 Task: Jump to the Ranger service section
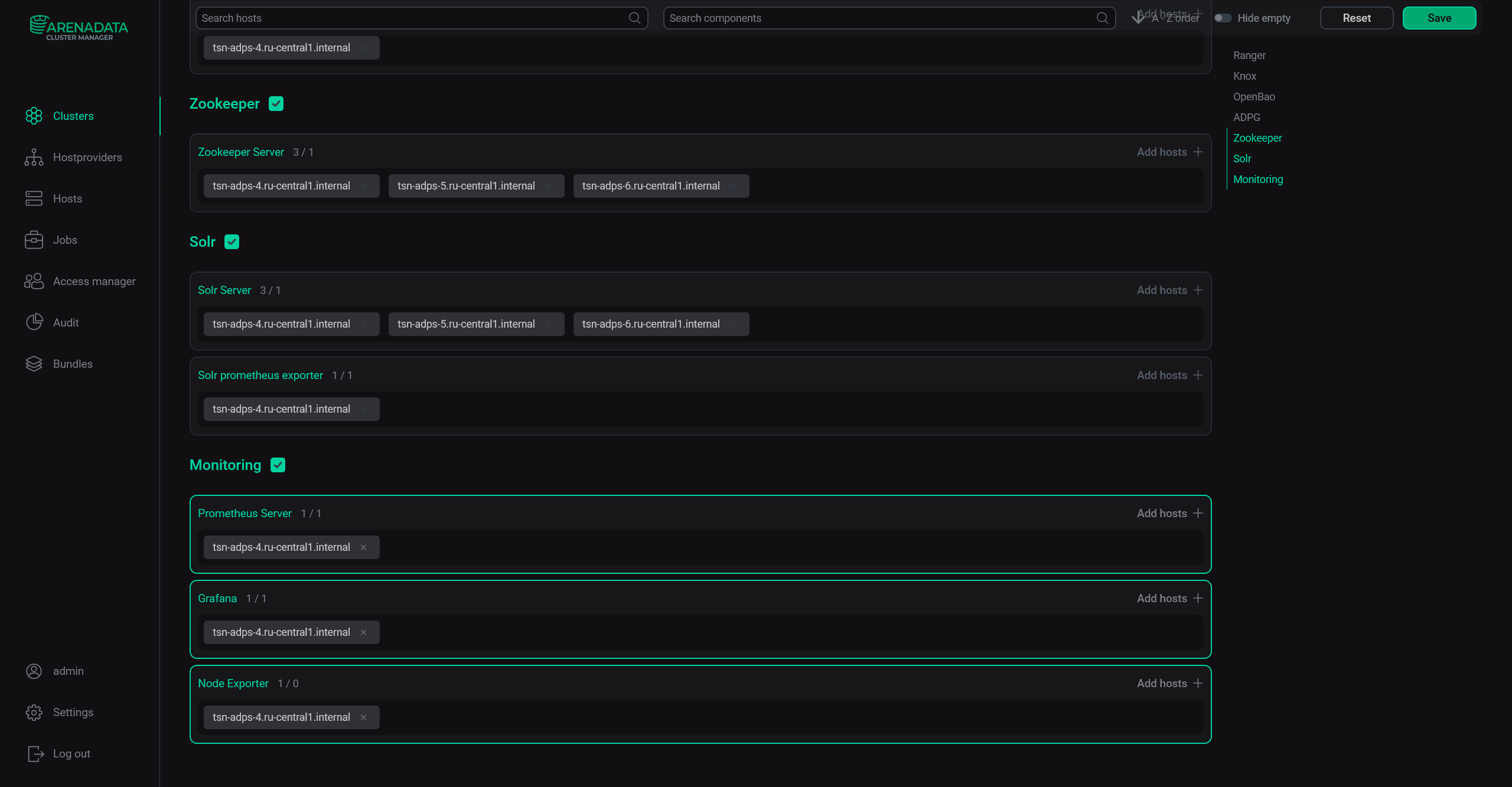point(1249,55)
